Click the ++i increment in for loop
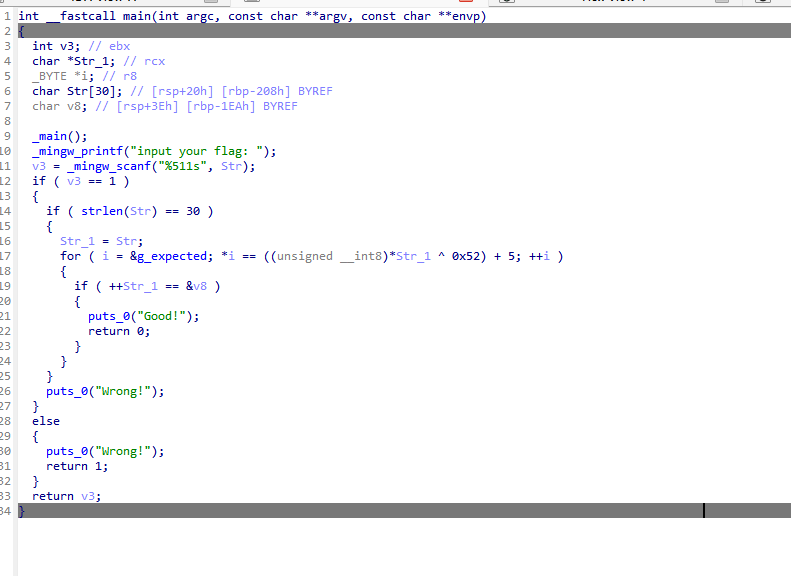 coord(539,256)
